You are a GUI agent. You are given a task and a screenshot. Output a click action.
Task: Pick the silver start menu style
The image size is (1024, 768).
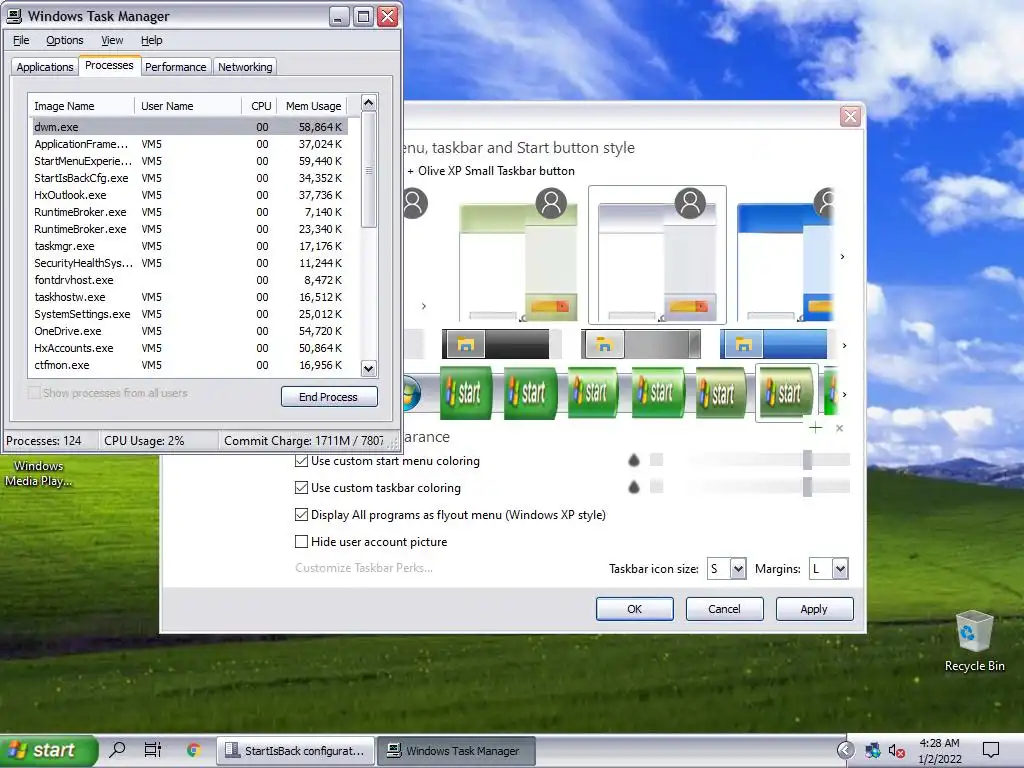(657, 255)
